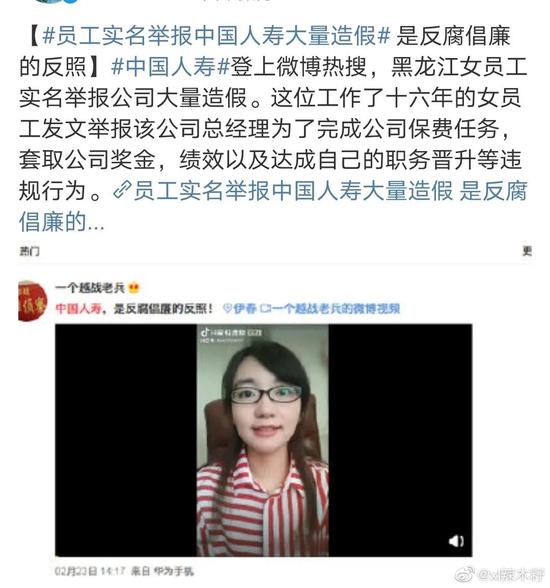Open hashtag #员工实名举报中国人寿大量造假#
This screenshot has width=550, height=588.
click(x=217, y=36)
